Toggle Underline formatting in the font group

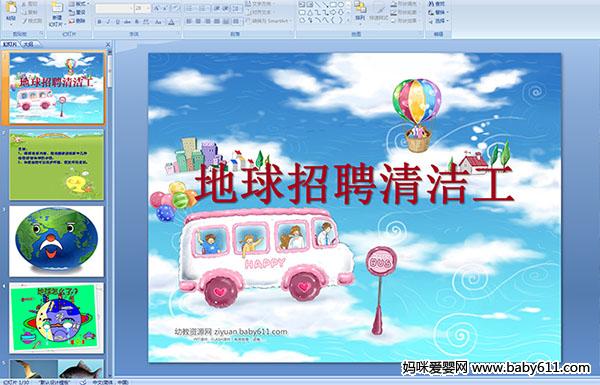pyautogui.click(x=117, y=22)
